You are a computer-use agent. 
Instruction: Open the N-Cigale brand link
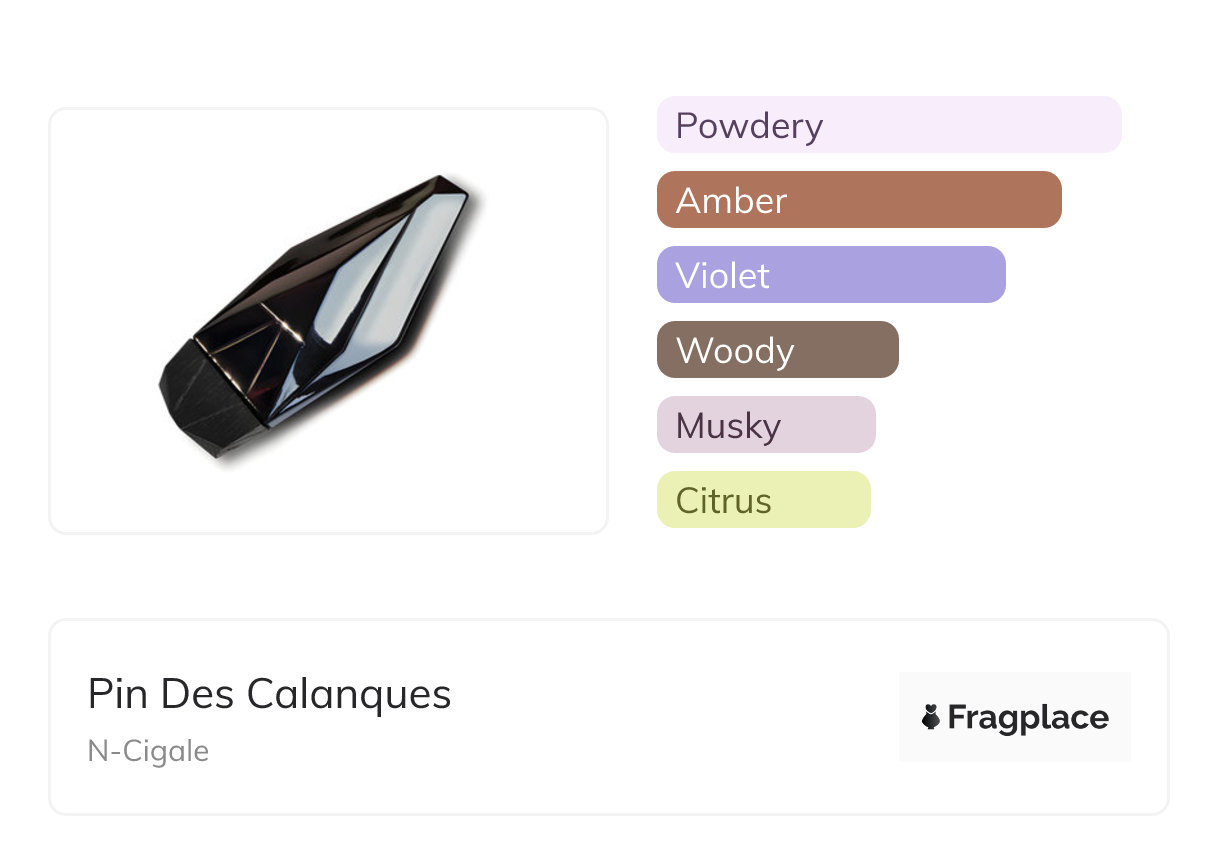148,751
